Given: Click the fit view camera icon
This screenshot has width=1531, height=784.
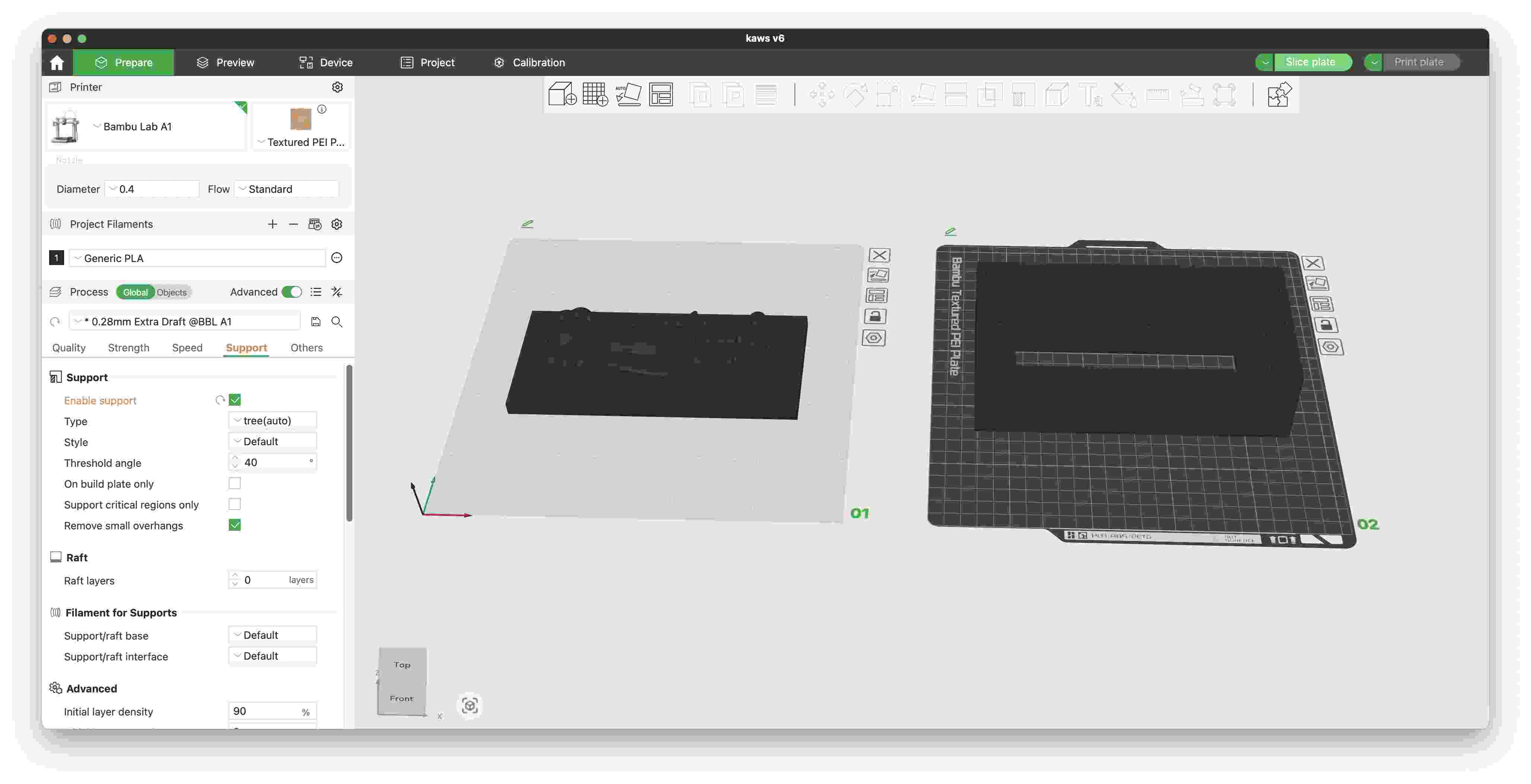Looking at the screenshot, I should pyautogui.click(x=469, y=705).
